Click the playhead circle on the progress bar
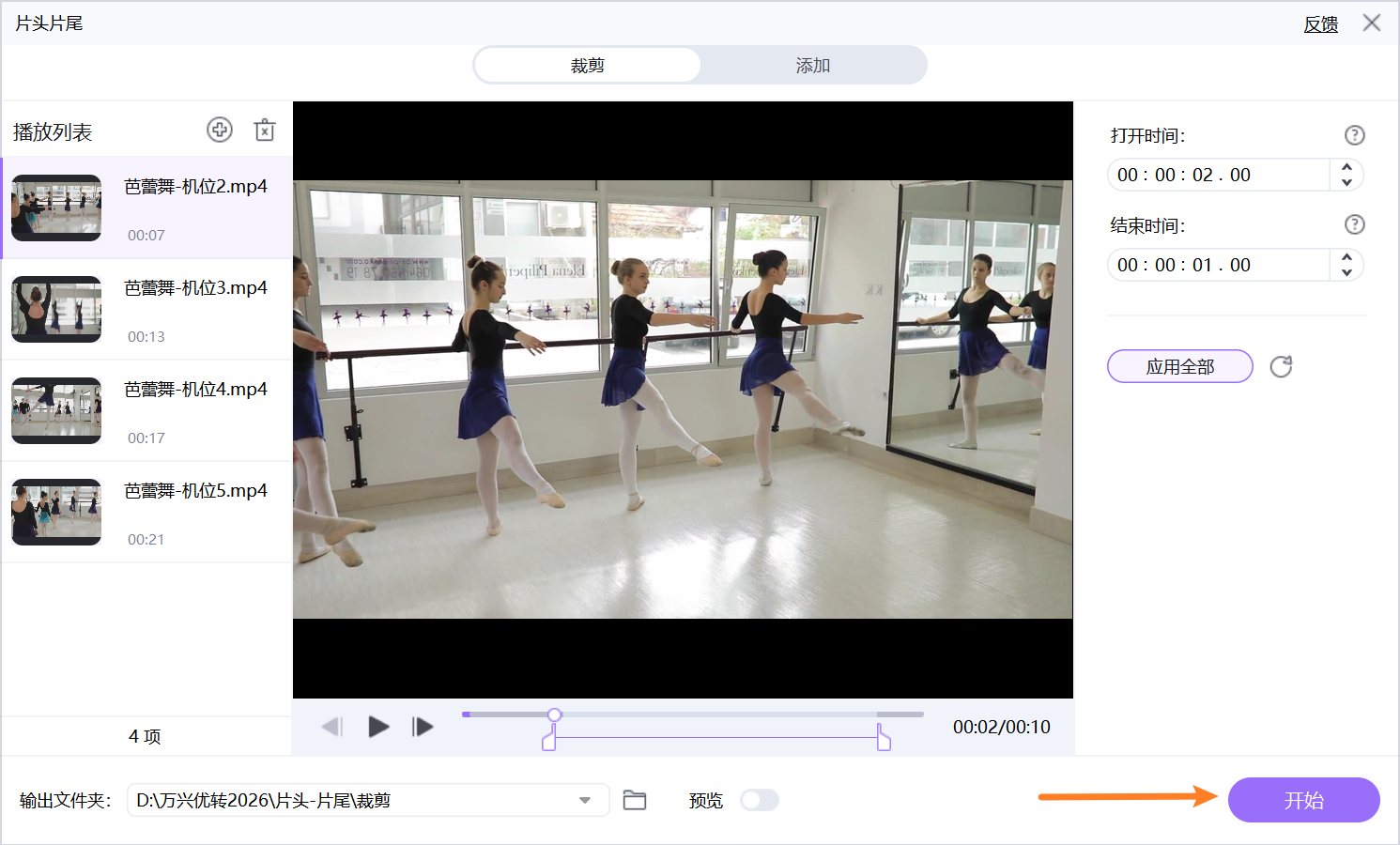Viewport: 1400px width, 845px height. click(x=555, y=715)
